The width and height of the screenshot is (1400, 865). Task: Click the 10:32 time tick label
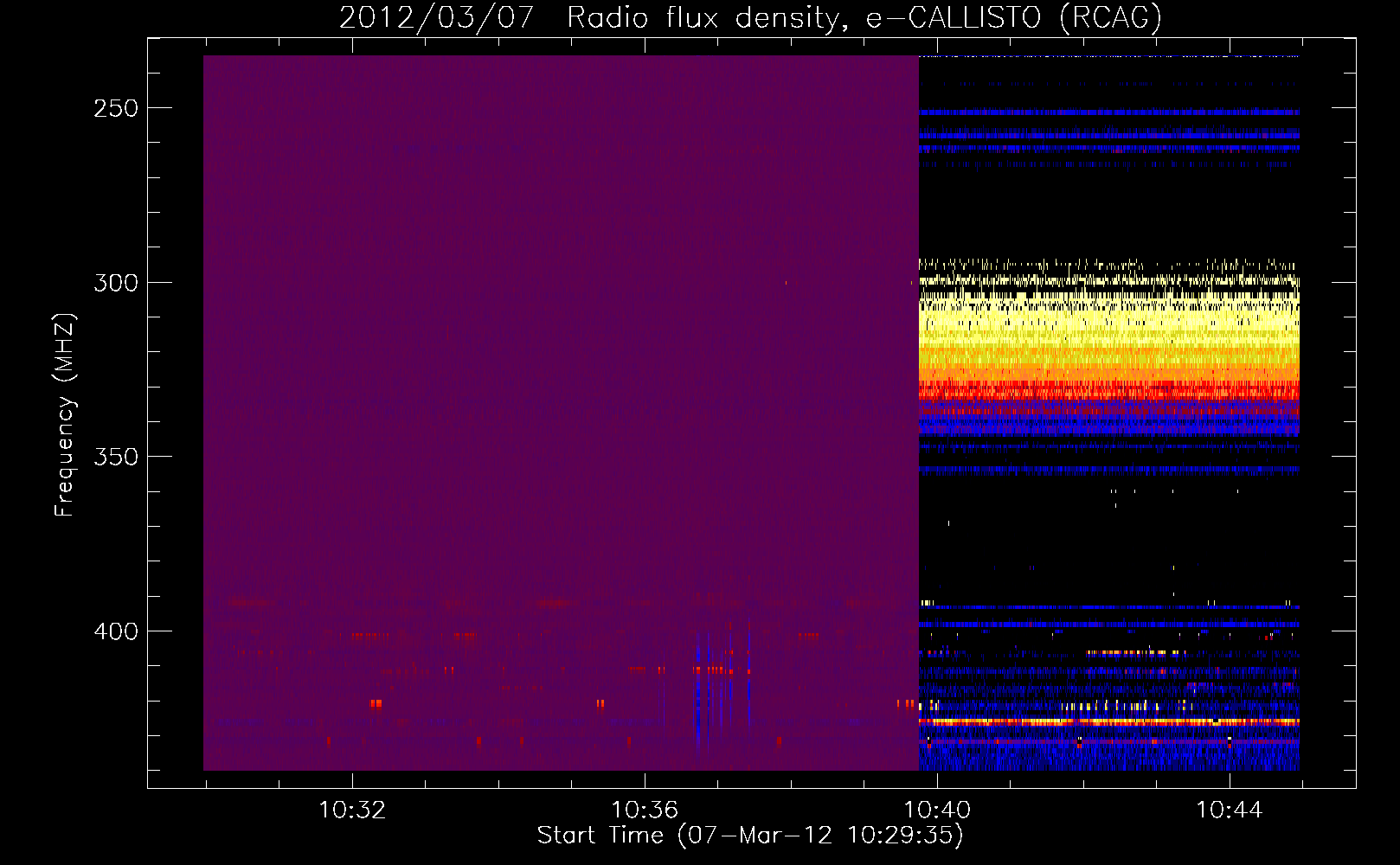[352, 811]
